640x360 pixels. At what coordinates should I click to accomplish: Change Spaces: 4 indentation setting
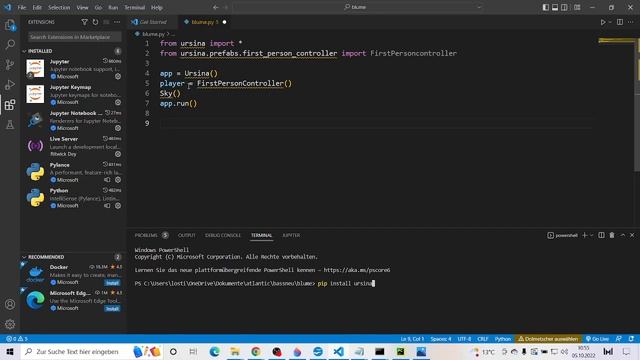[441, 339]
